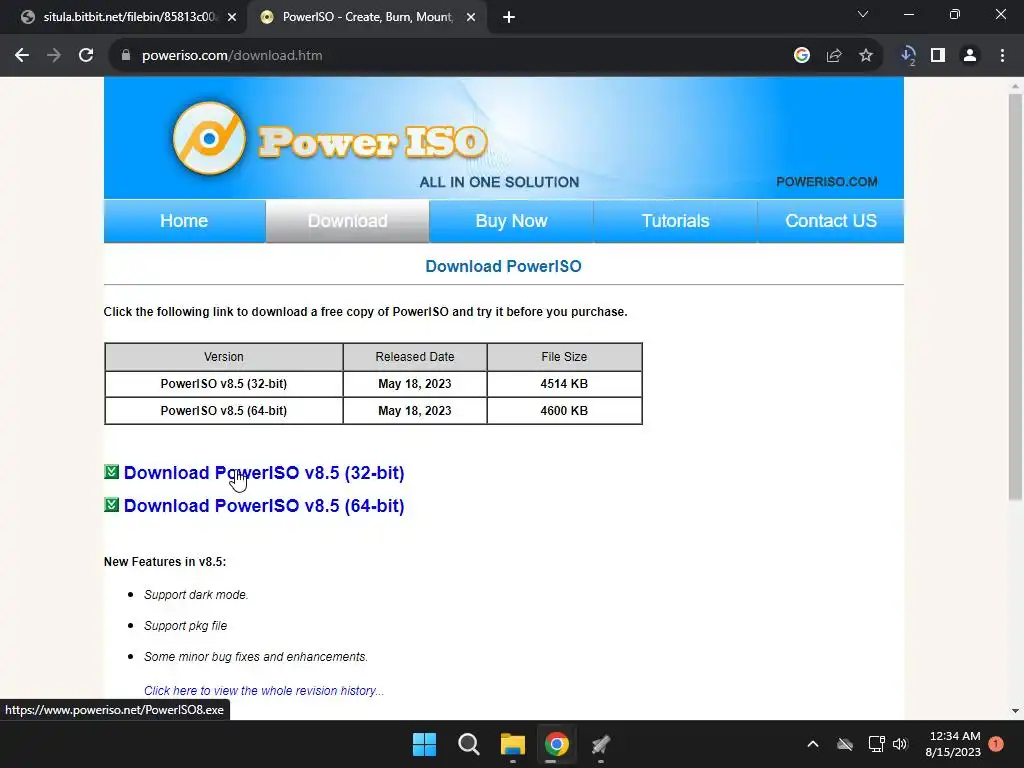Click the PowerISO v8.5 (64-bit) table cell
The width and height of the screenshot is (1024, 768).
coord(224,411)
